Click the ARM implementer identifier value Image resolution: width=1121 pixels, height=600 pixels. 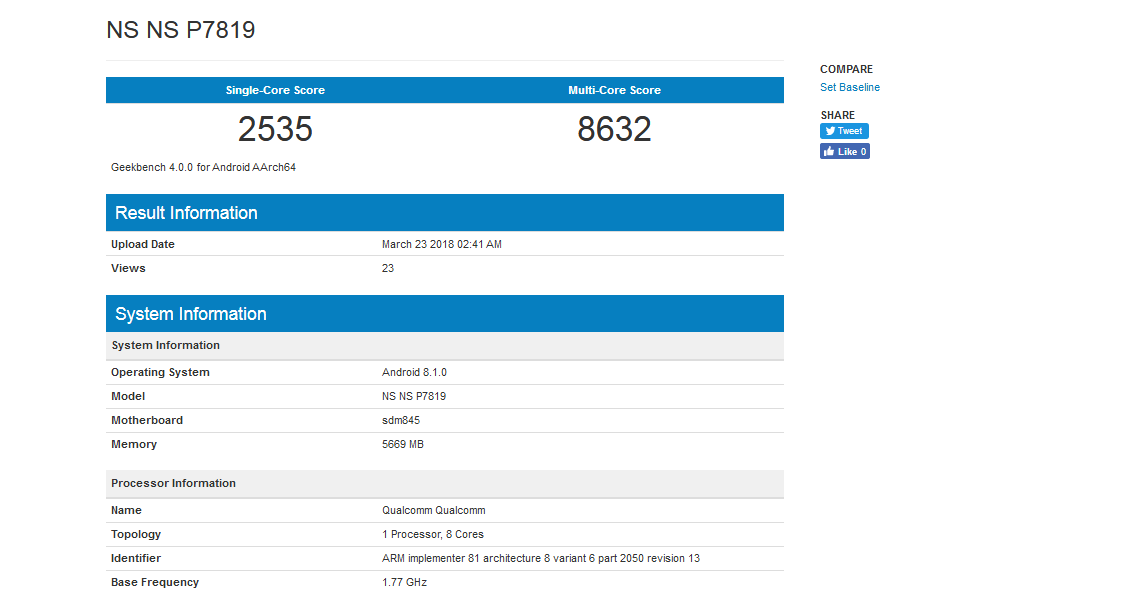[x=540, y=559]
